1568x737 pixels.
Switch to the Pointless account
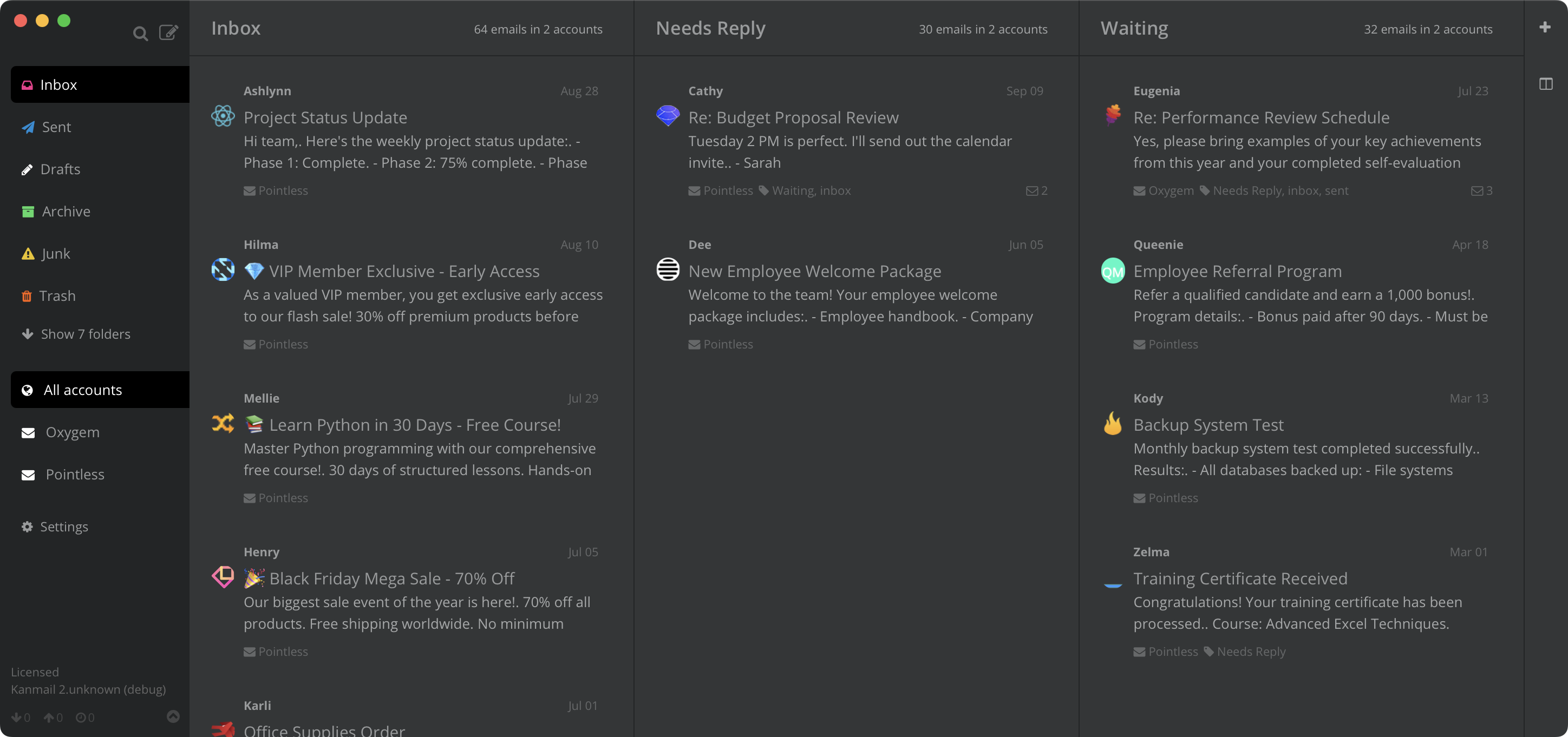pyautogui.click(x=75, y=475)
